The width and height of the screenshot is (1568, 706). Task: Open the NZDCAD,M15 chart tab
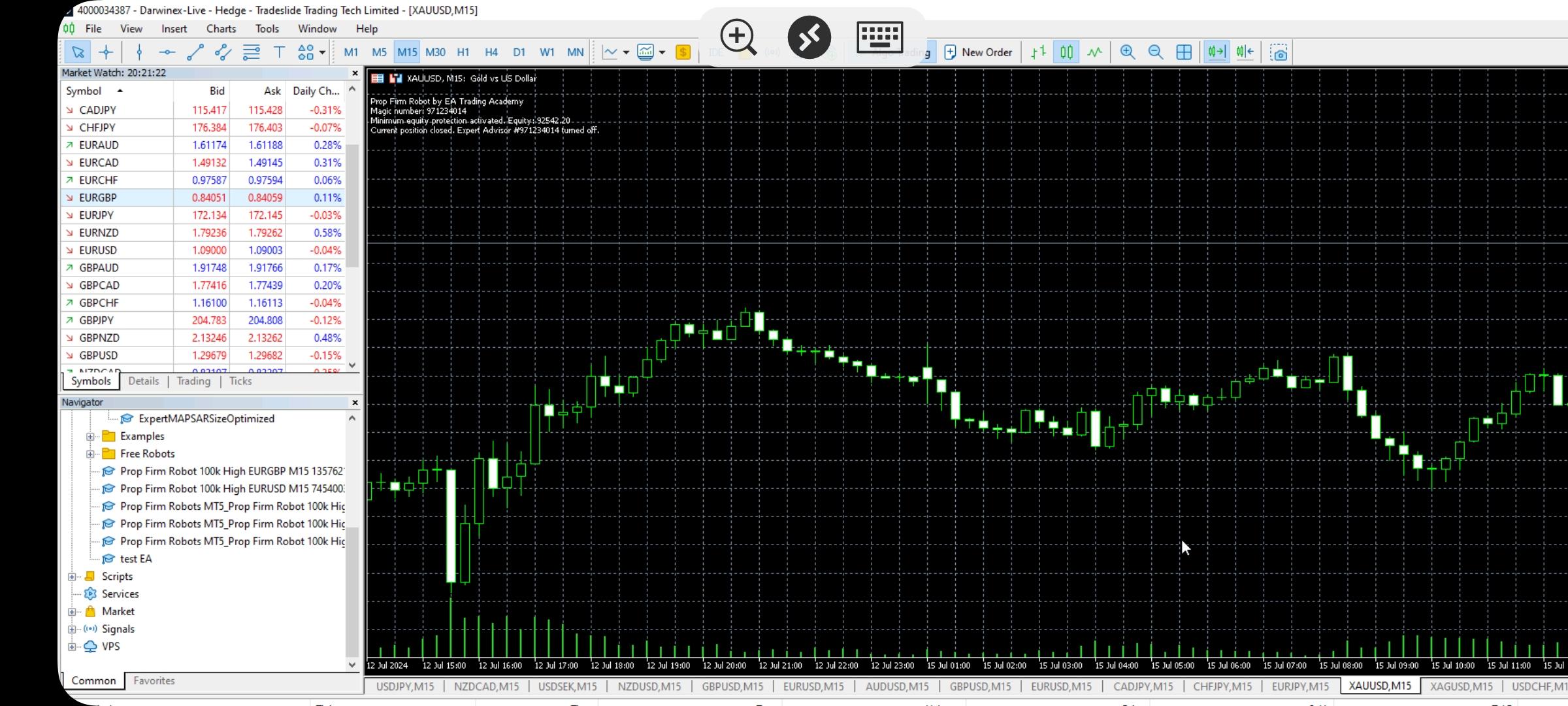tap(486, 686)
